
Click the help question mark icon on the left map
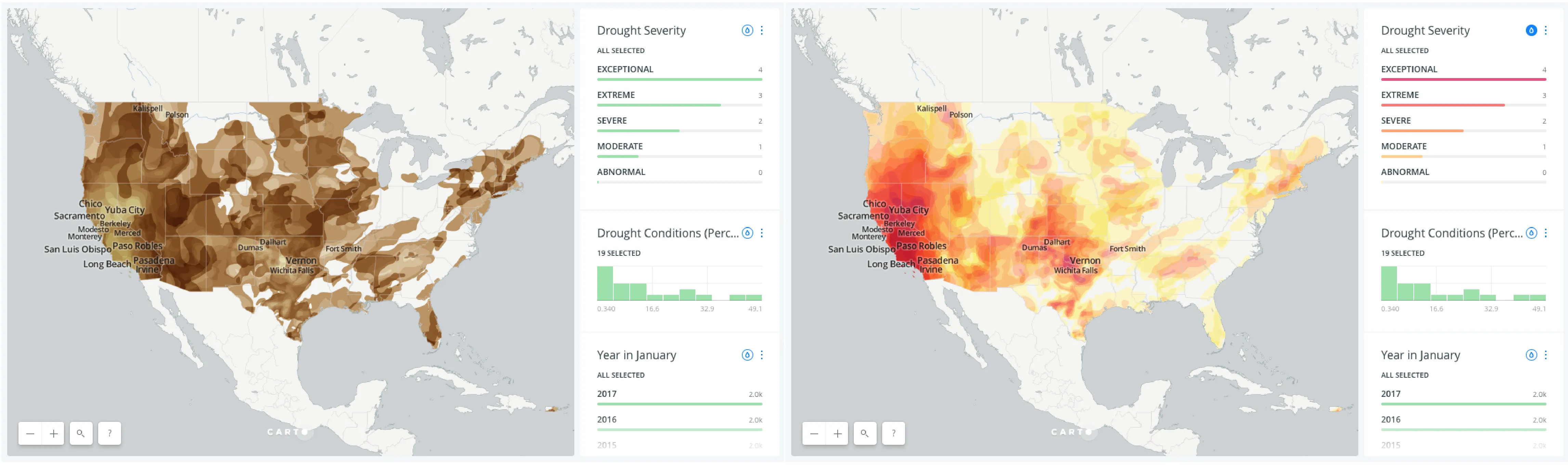(x=109, y=433)
